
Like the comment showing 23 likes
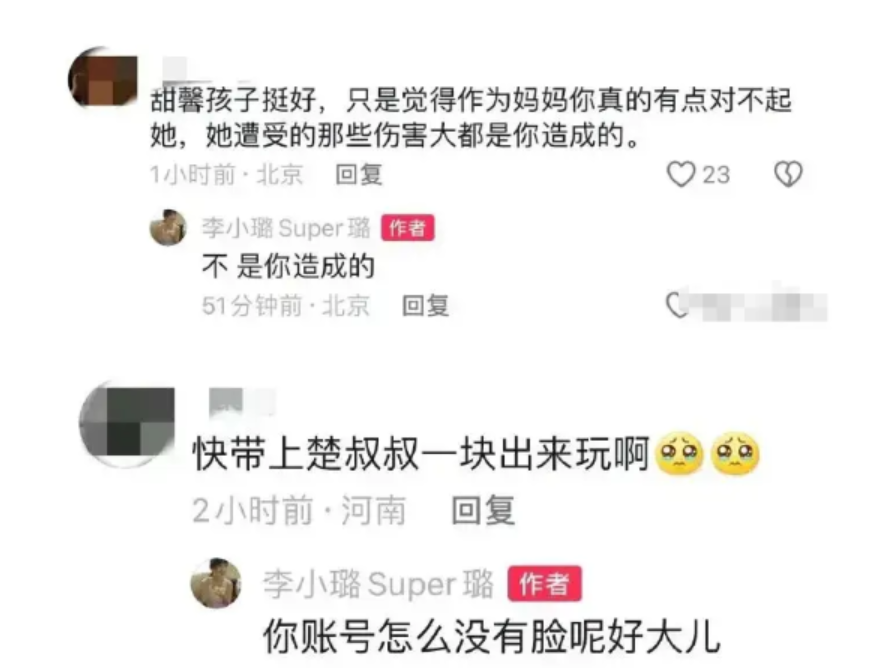click(681, 174)
